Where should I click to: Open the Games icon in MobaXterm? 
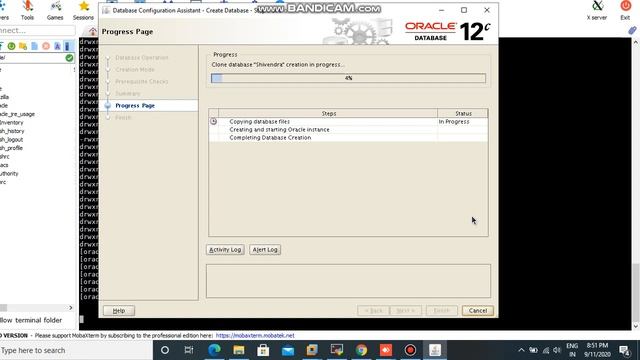(55, 10)
